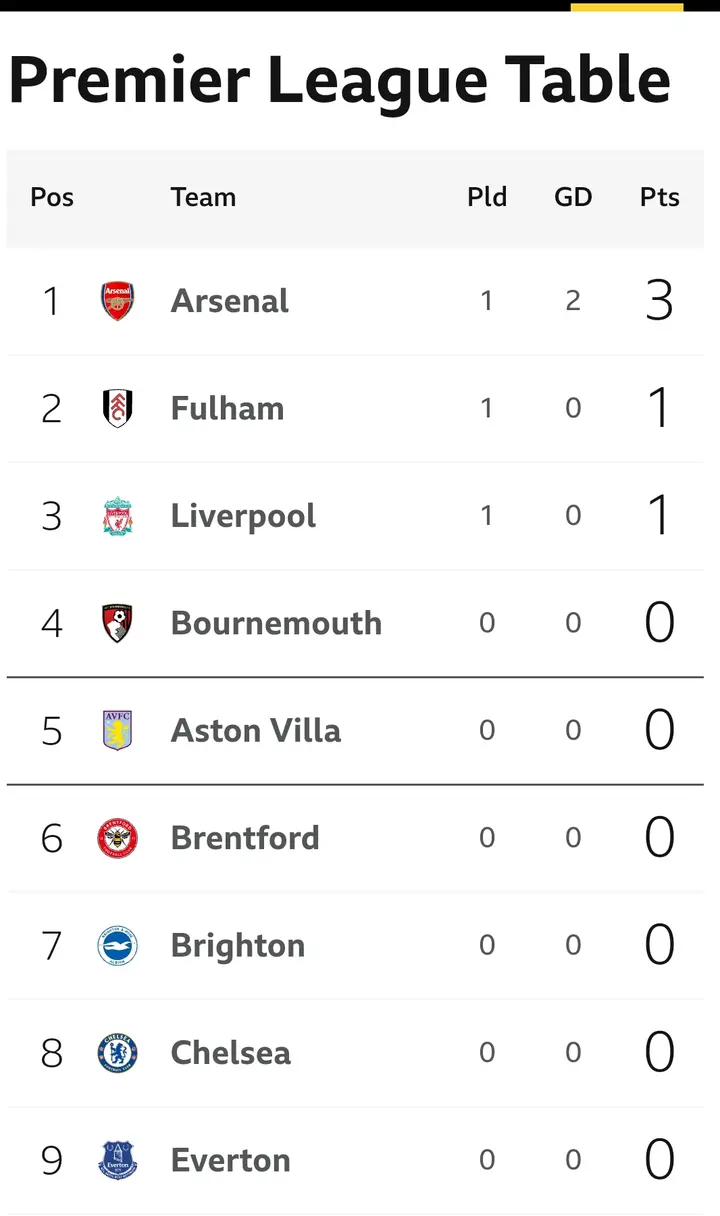Click the Liverpool club crest icon
The width and height of the screenshot is (720, 1216).
(118, 516)
